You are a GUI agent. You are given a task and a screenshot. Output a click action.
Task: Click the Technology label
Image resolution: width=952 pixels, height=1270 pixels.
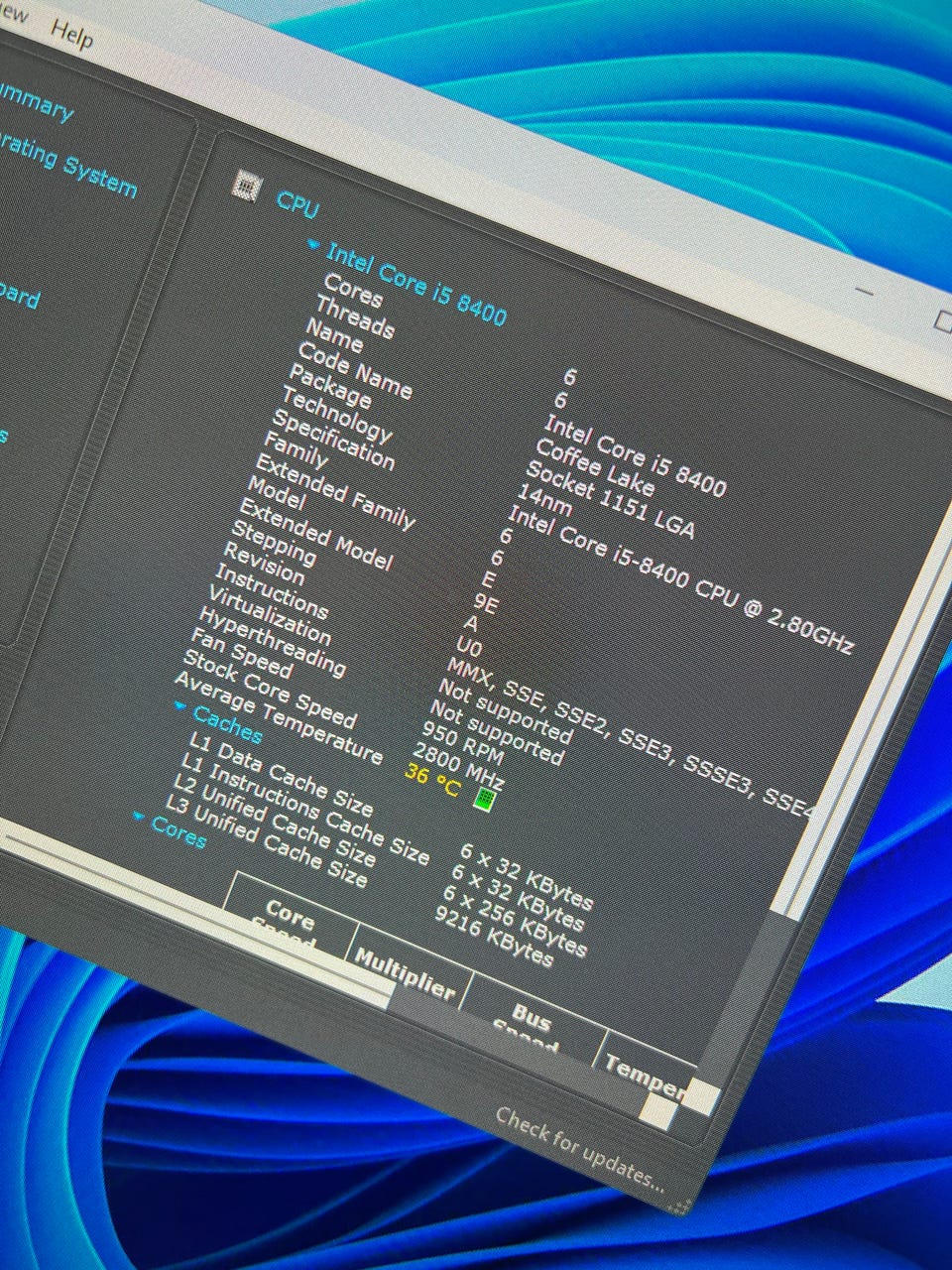click(337, 416)
